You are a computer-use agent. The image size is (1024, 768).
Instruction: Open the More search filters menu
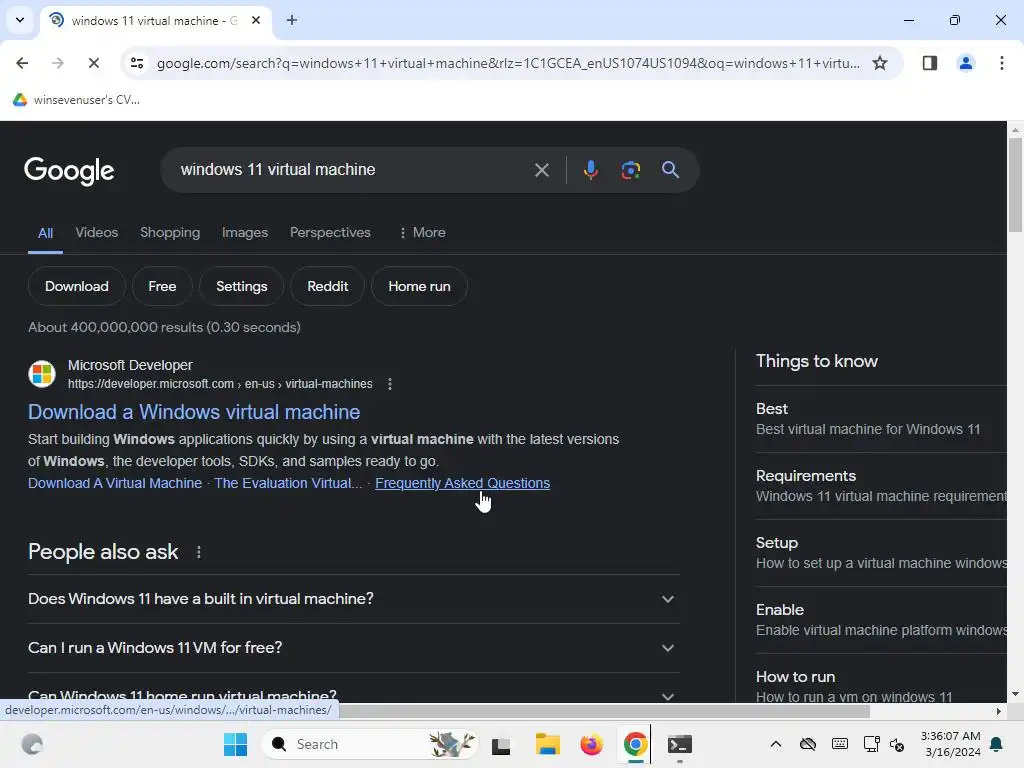pyautogui.click(x=422, y=232)
